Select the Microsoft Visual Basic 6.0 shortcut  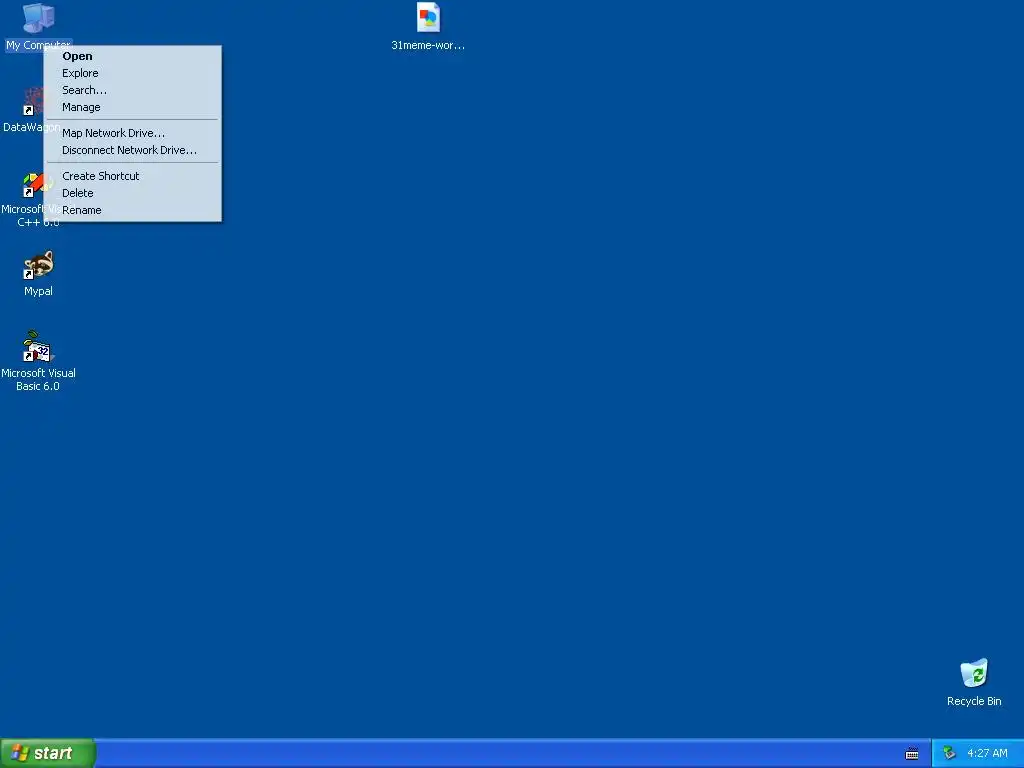tap(39, 347)
